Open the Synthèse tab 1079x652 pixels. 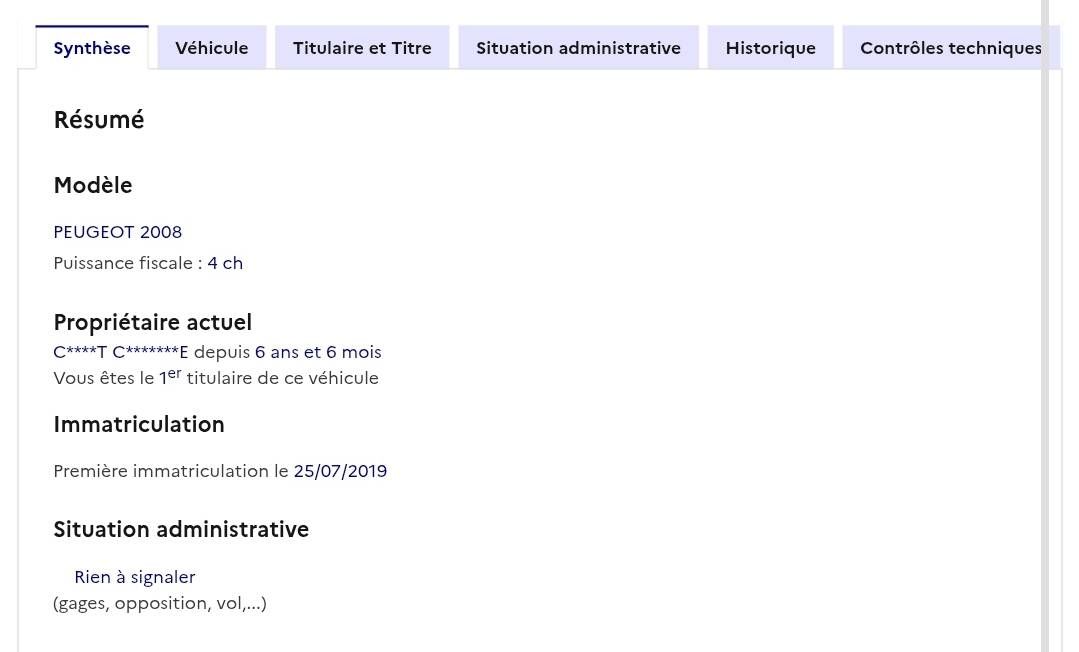point(92,48)
